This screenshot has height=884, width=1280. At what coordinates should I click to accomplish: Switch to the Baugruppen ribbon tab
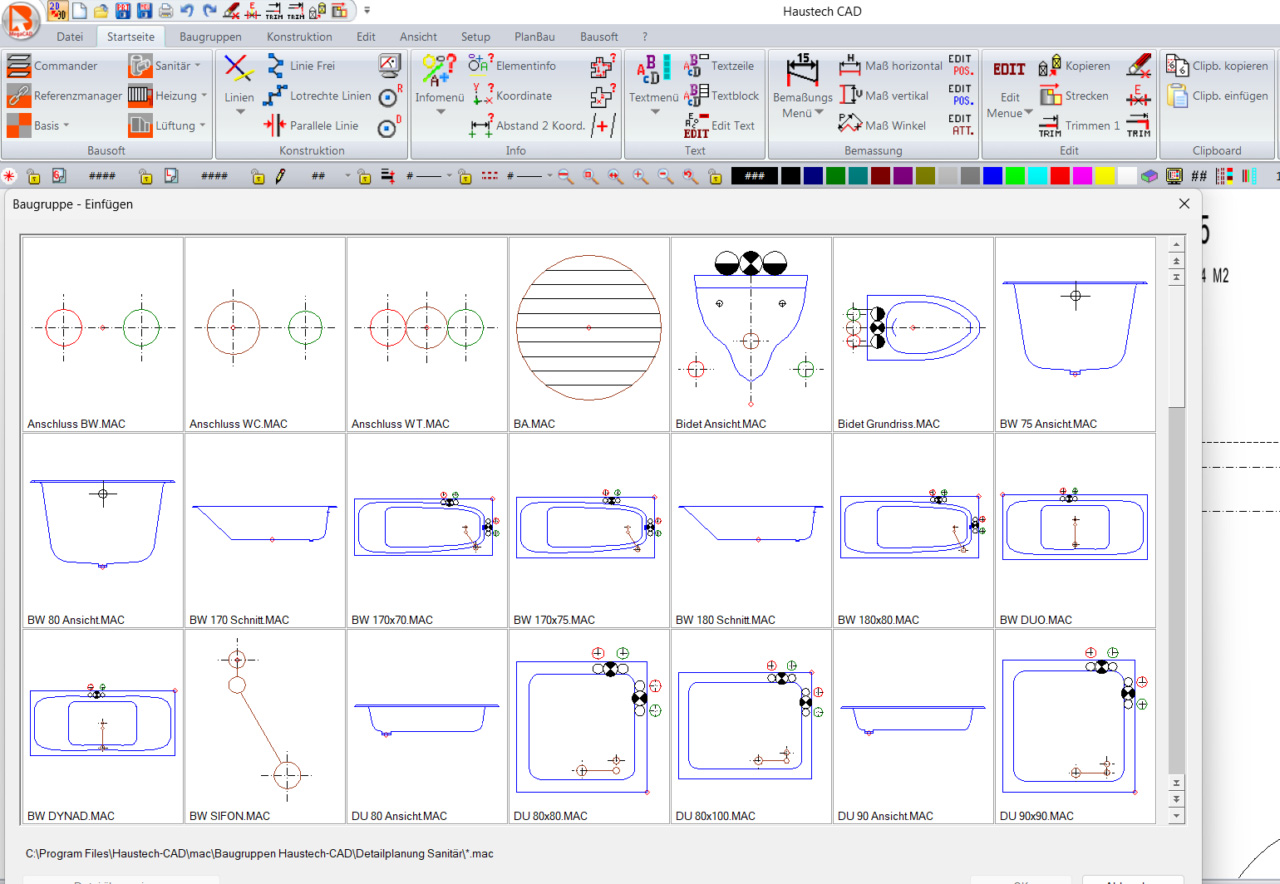[x=209, y=36]
